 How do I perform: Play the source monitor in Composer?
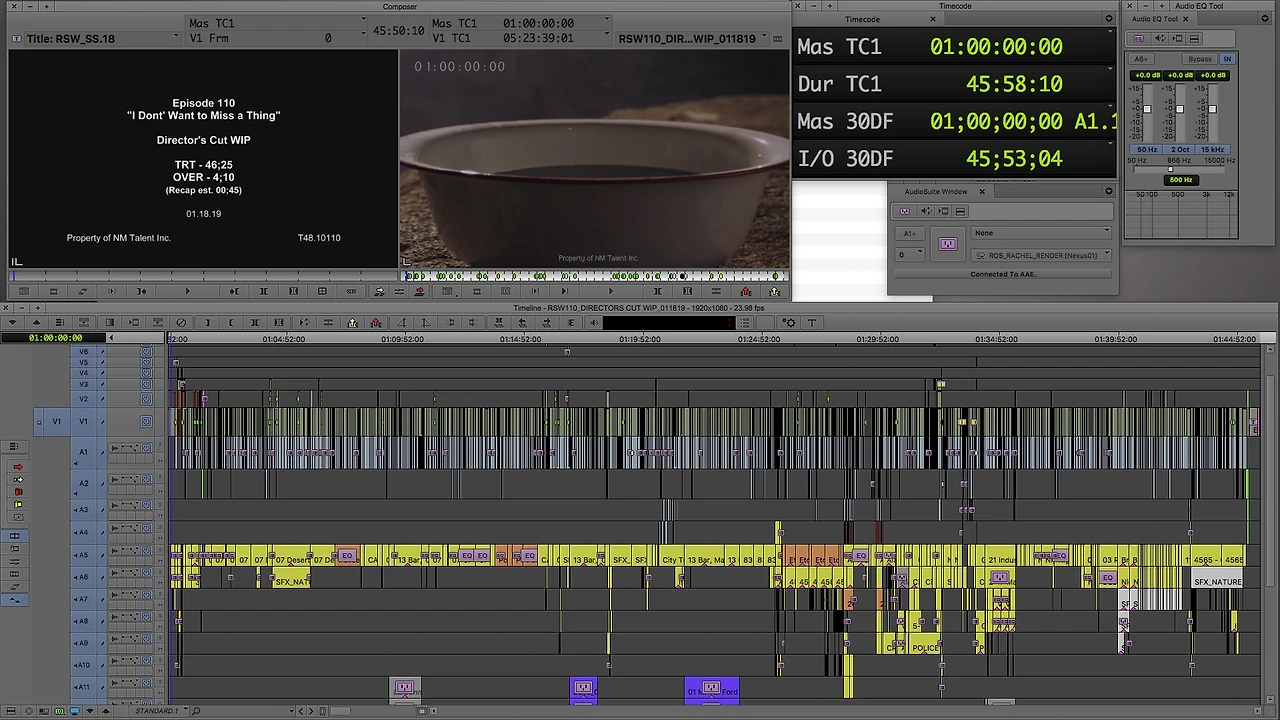pyautogui.click(x=187, y=291)
